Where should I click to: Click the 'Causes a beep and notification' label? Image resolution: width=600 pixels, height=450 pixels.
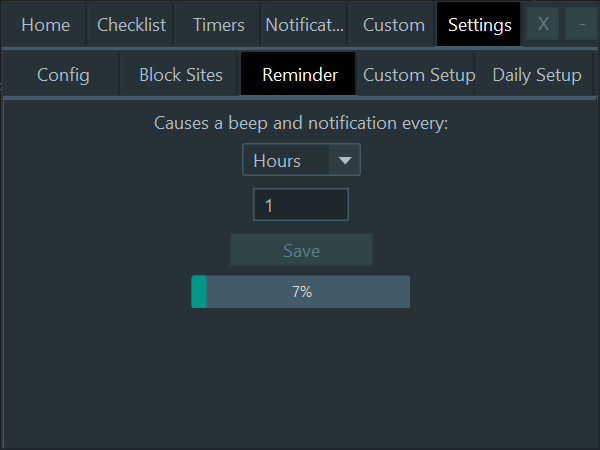click(x=301, y=123)
